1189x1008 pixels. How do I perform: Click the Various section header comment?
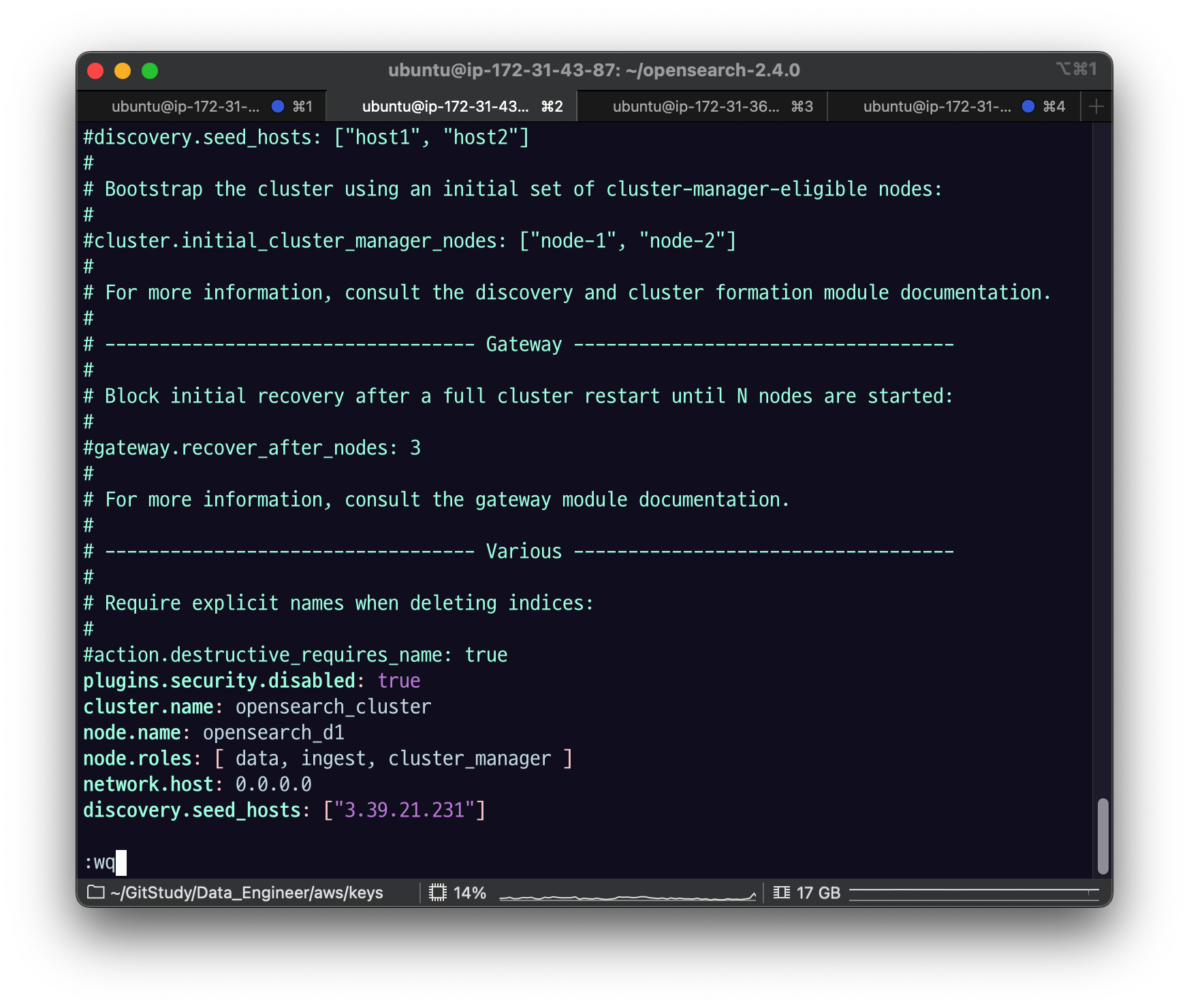tap(519, 552)
